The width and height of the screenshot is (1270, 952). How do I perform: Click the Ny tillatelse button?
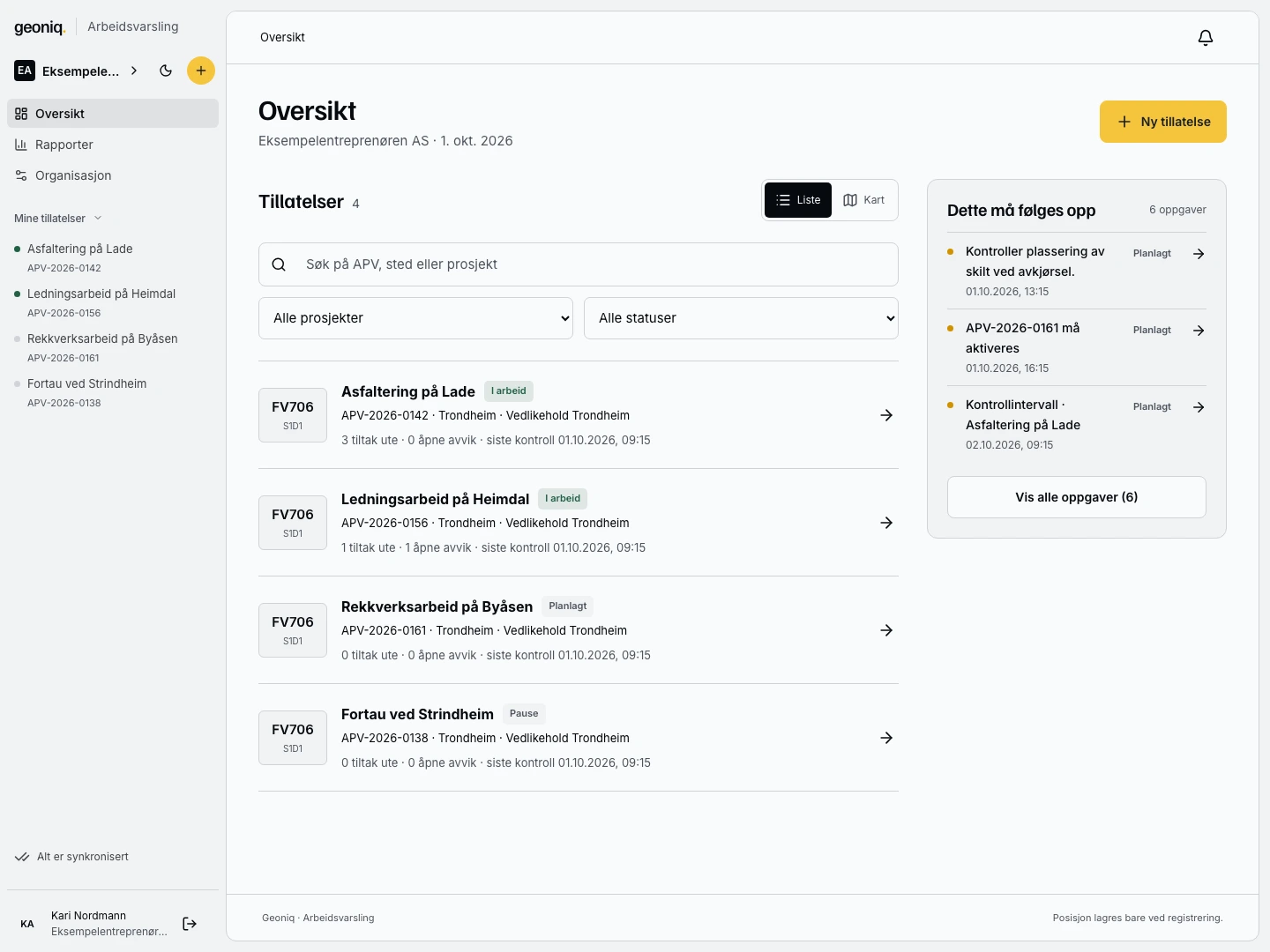pos(1163,122)
